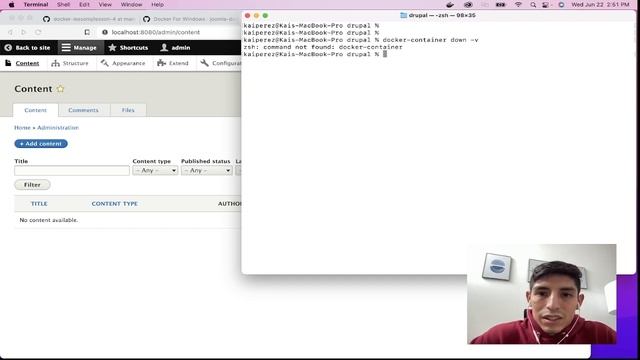This screenshot has width=640, height=360.
Task: Click the docker-container down -v command line
Action: coord(430,40)
